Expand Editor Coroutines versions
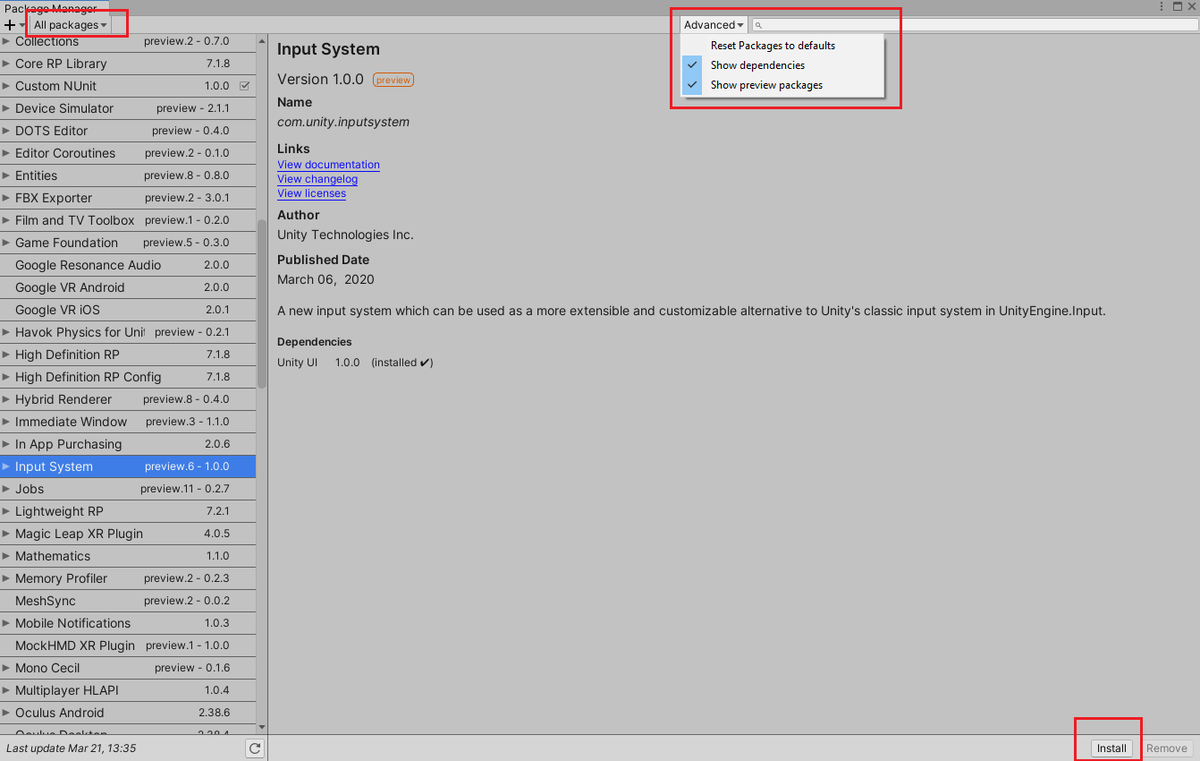The image size is (1200, 761). [6, 153]
